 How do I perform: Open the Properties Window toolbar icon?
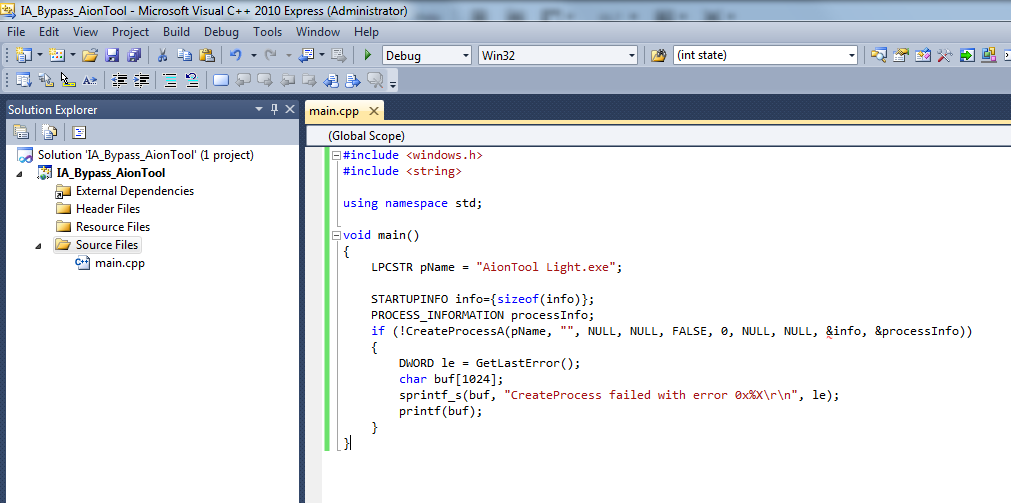coord(901,55)
